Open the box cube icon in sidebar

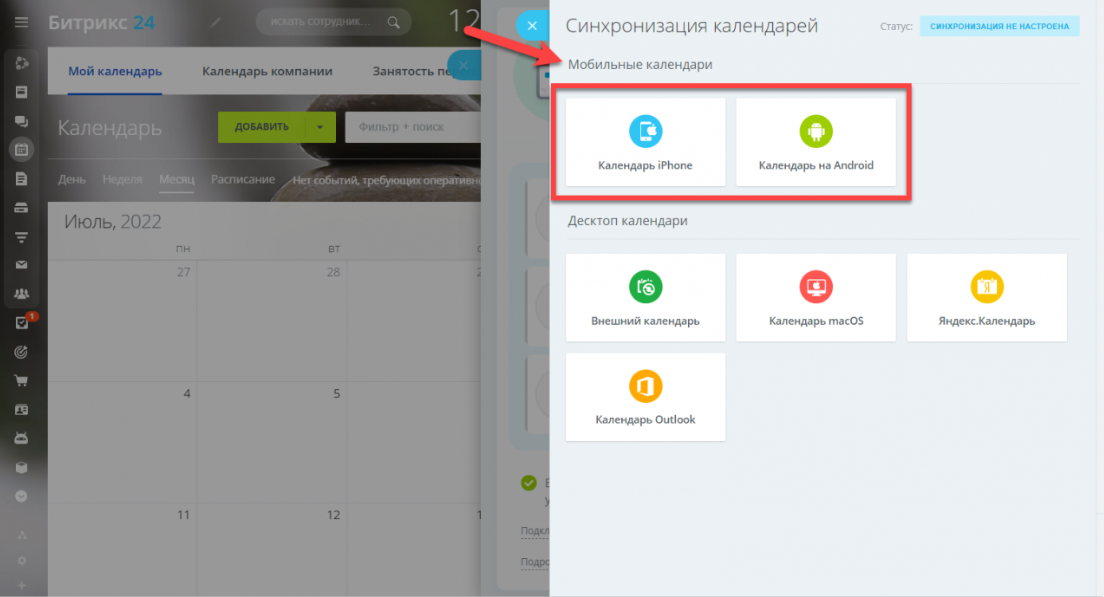(22, 467)
